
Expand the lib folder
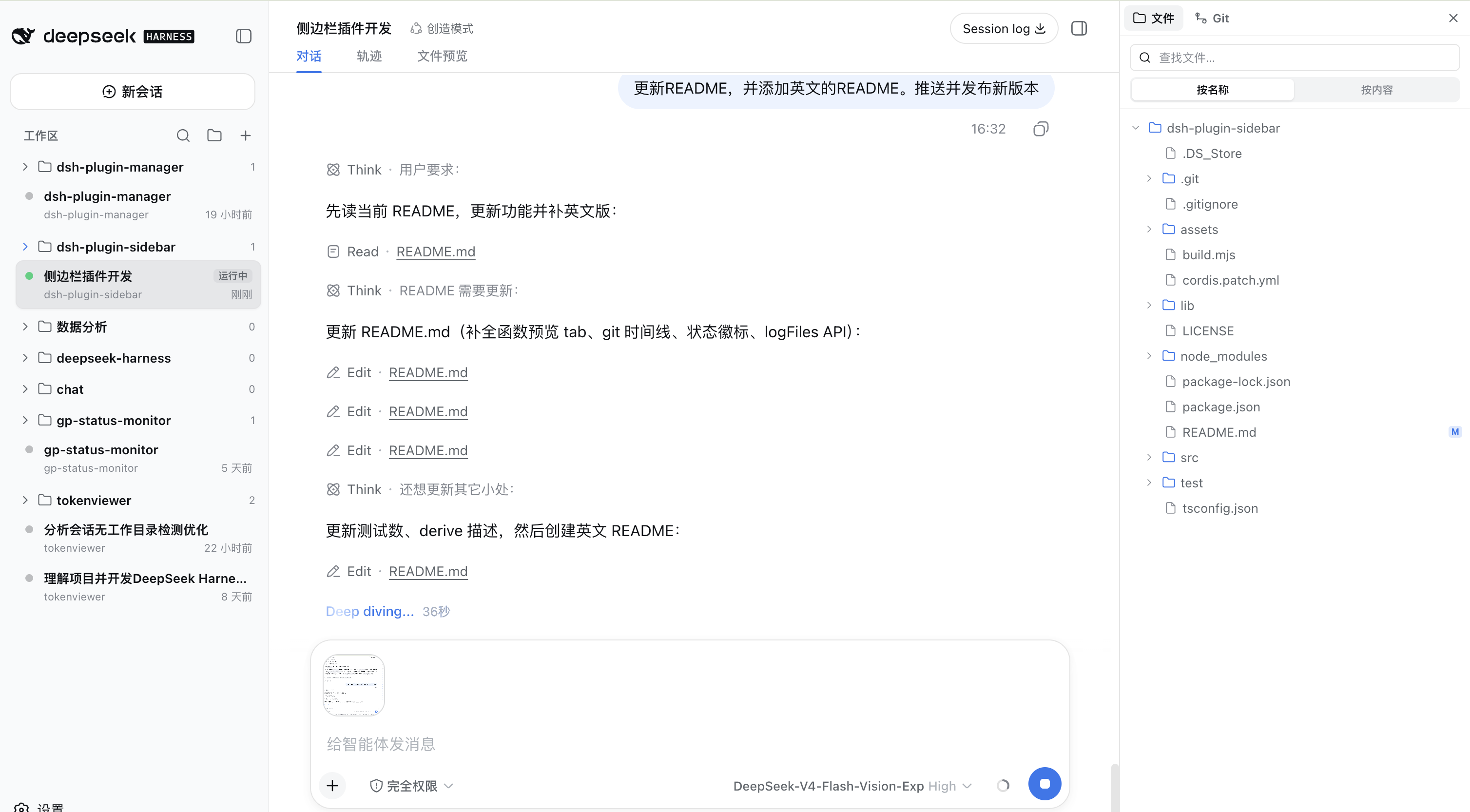tap(1149, 305)
